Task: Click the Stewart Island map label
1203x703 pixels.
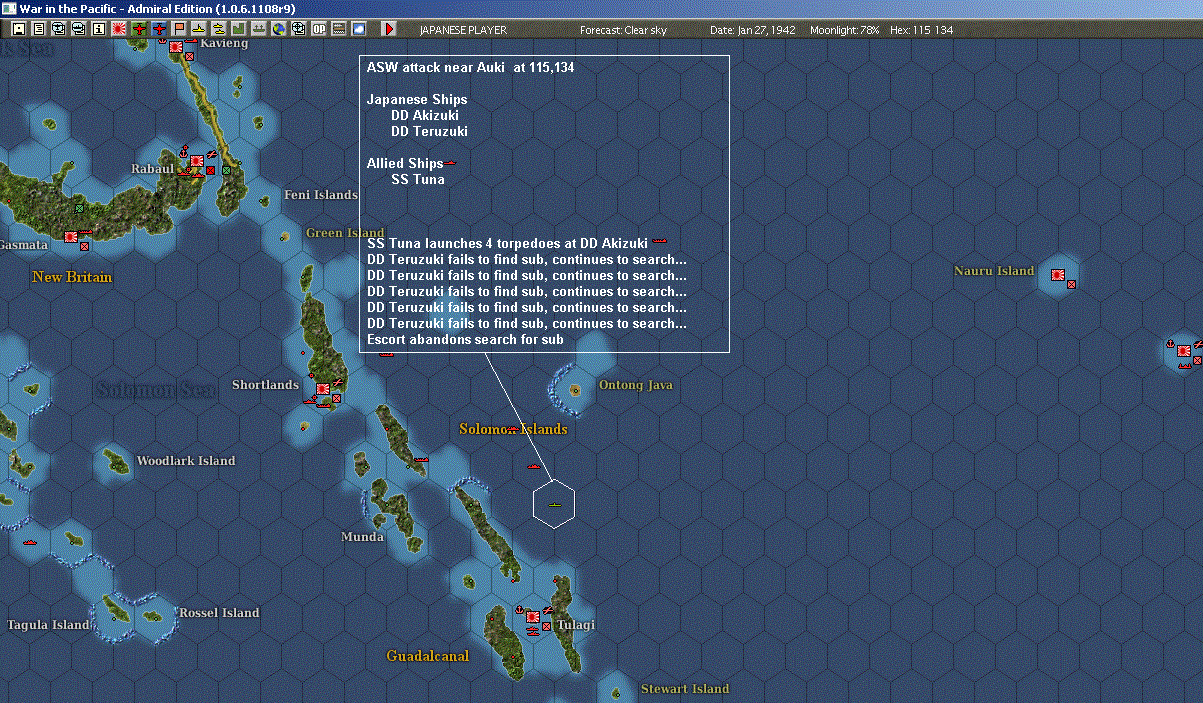Action: point(685,689)
